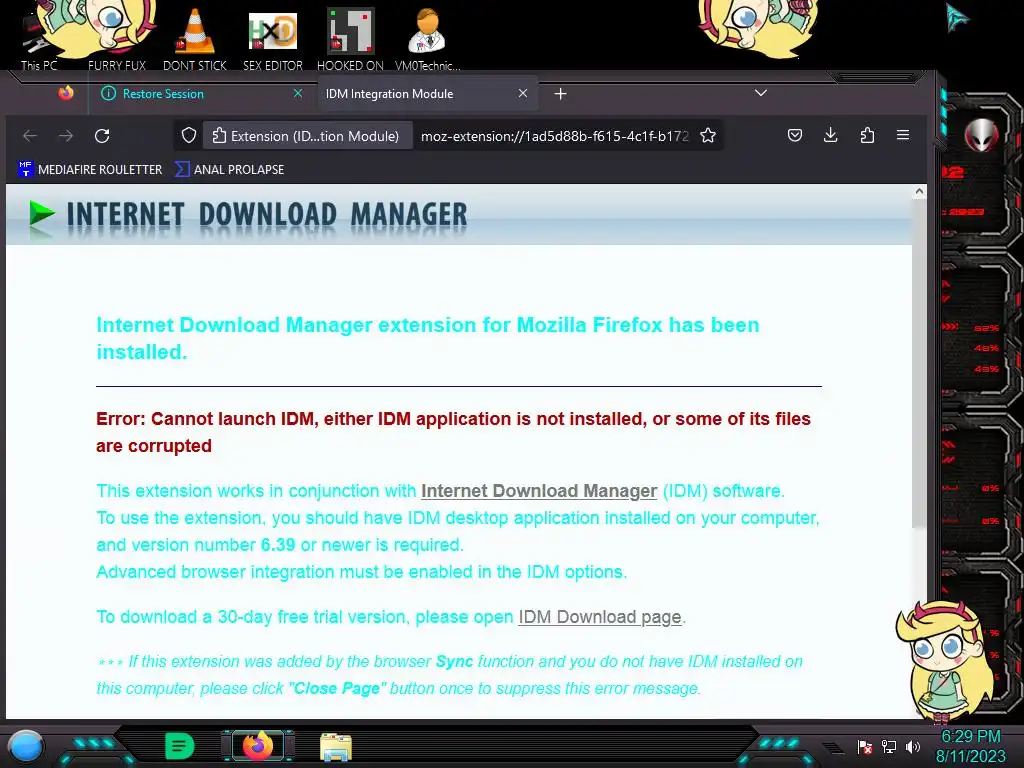
Task: Open File Explorer from the taskbar
Action: pos(336,747)
